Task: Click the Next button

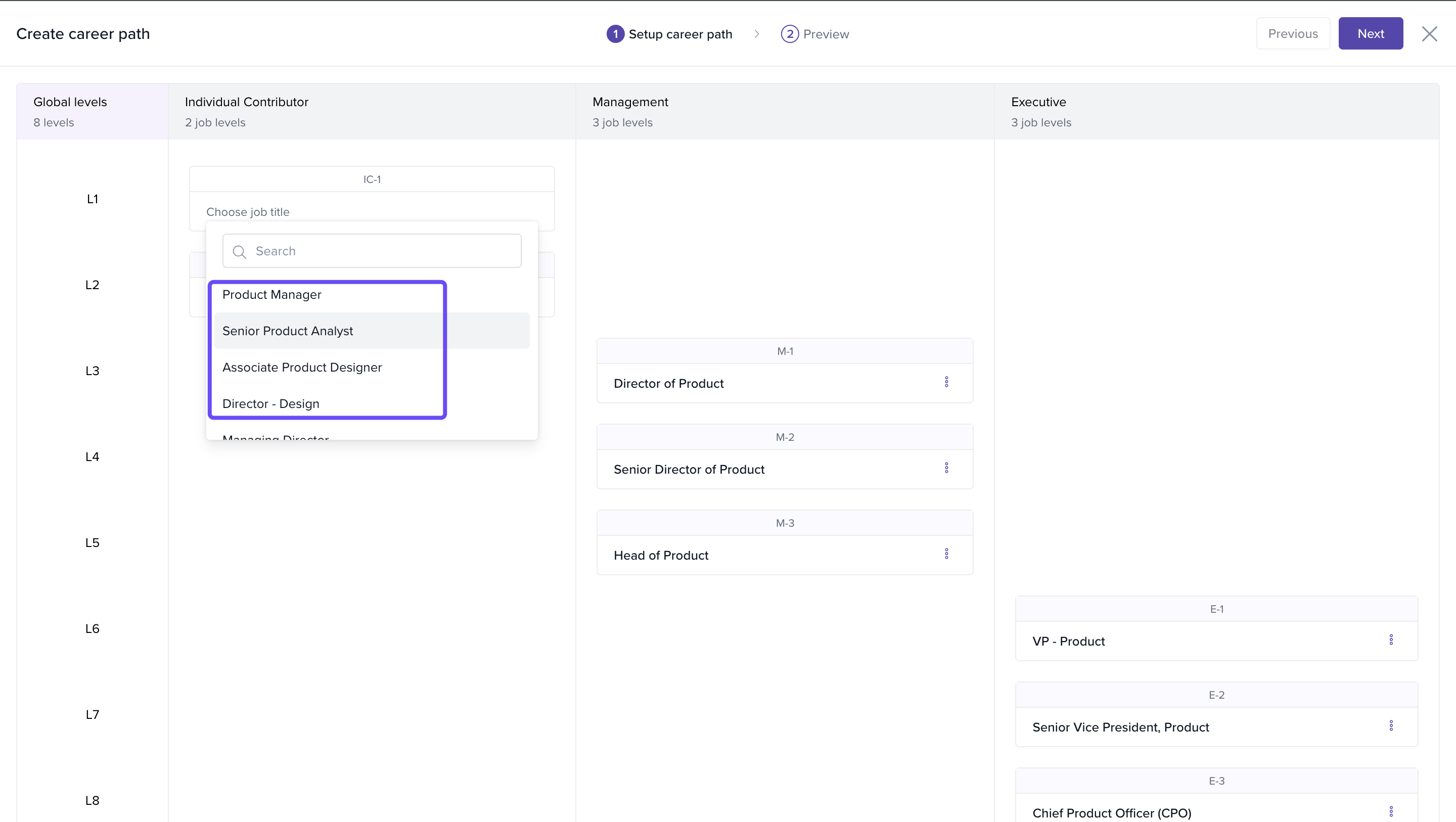Action: [1370, 34]
